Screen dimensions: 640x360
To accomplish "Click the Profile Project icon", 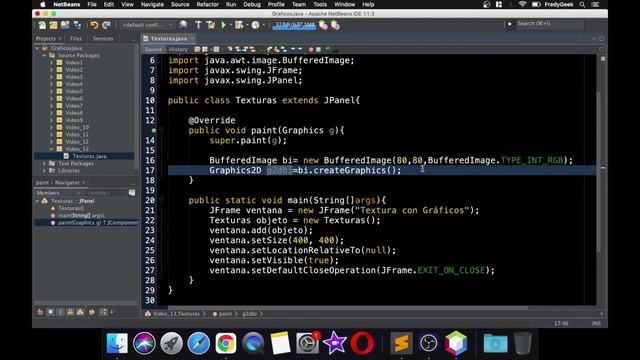I will pyautogui.click(x=256, y=25).
